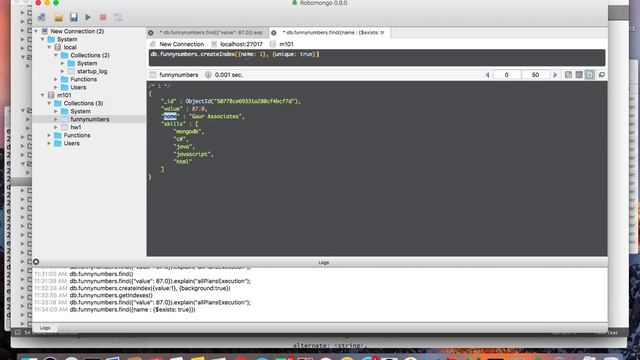Select the local database tree item

tap(70, 47)
